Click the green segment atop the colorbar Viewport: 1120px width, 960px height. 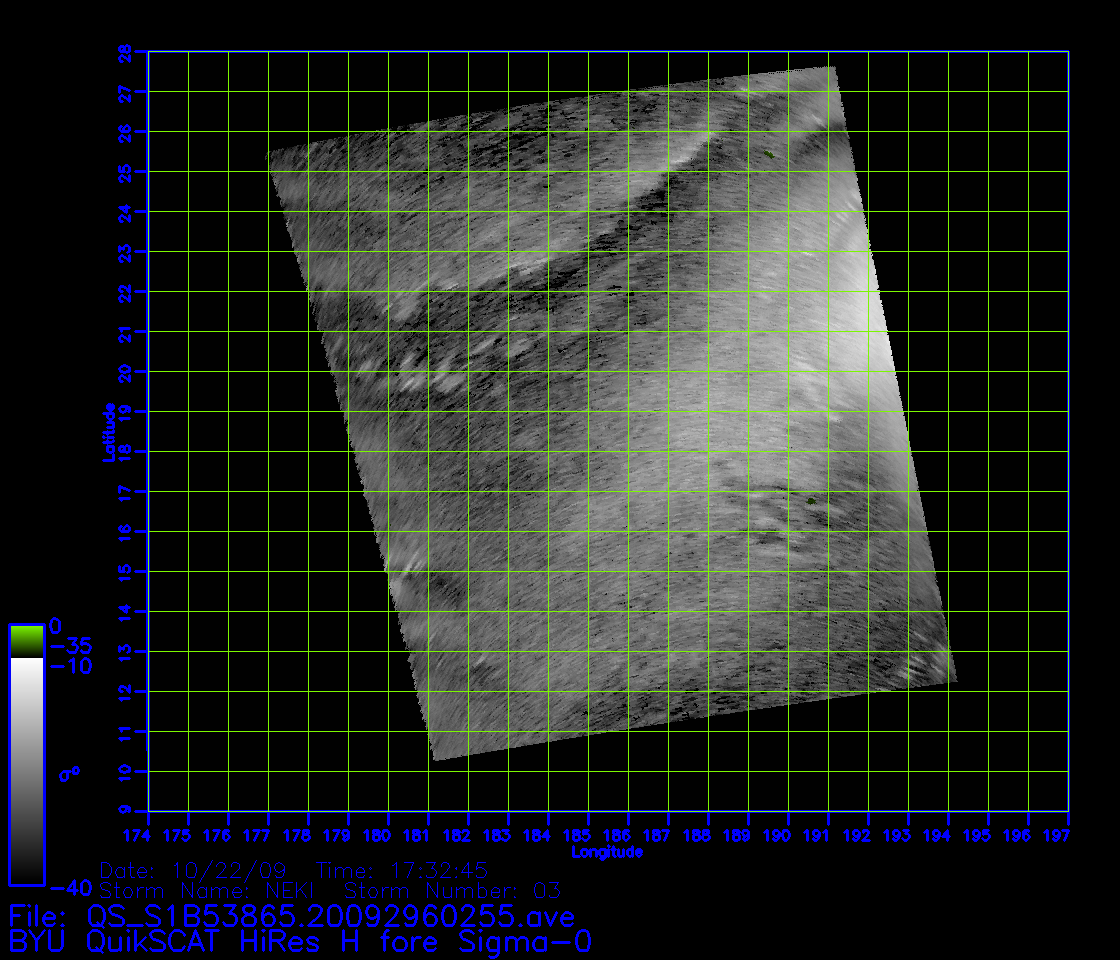pos(26,640)
